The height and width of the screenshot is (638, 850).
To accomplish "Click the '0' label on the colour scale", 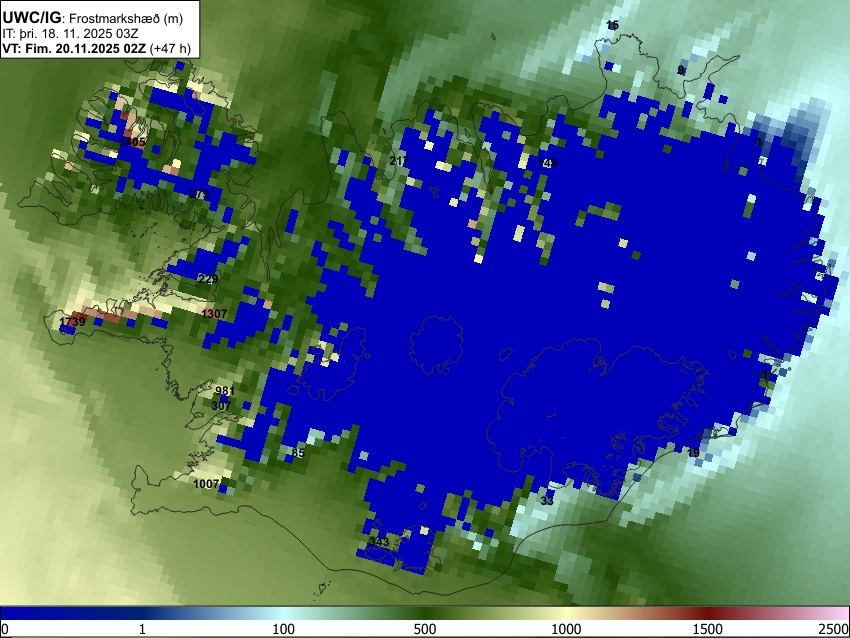I will [x=5, y=629].
